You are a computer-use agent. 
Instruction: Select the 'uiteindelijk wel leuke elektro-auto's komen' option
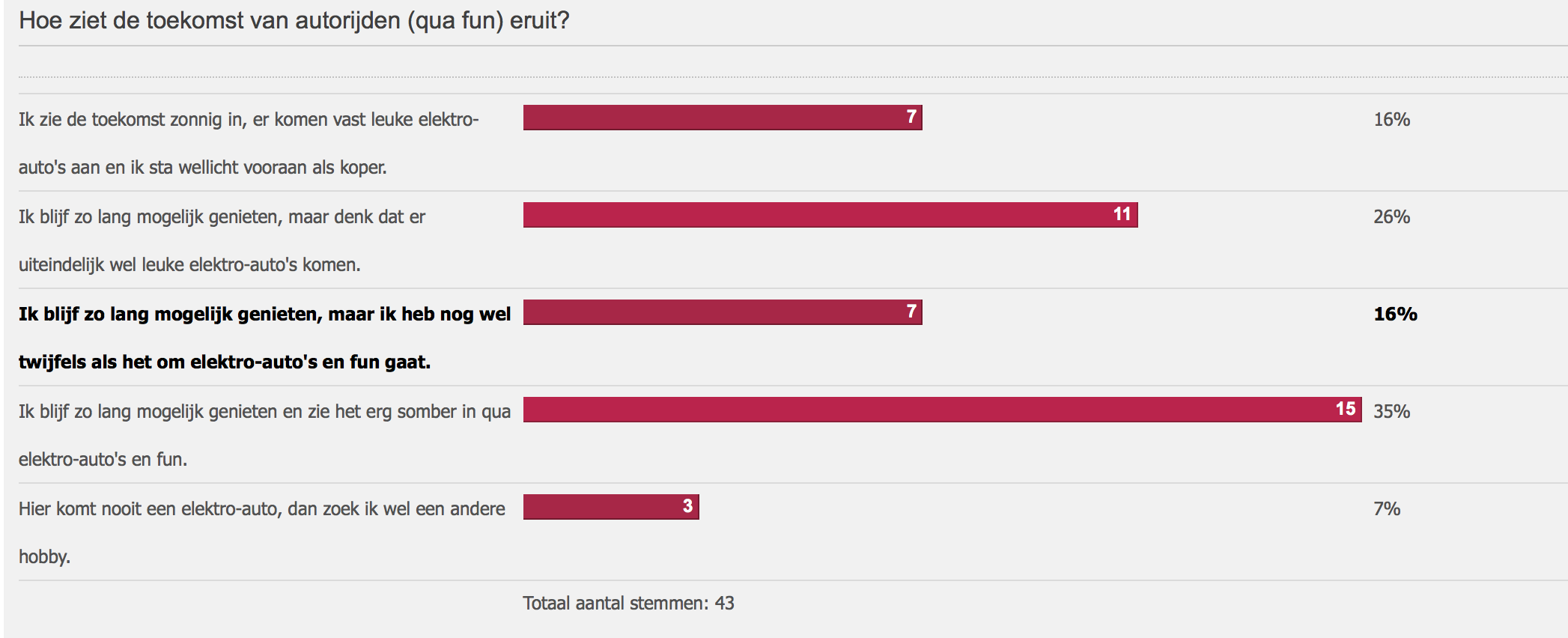(222, 240)
